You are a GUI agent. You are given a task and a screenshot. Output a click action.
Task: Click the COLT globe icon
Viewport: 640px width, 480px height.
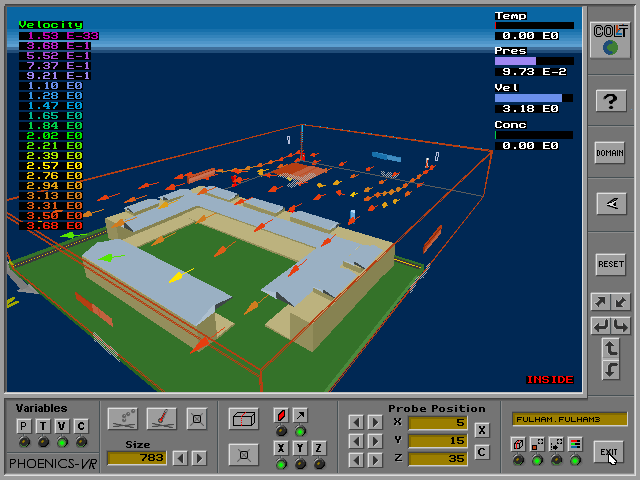[x=611, y=41]
